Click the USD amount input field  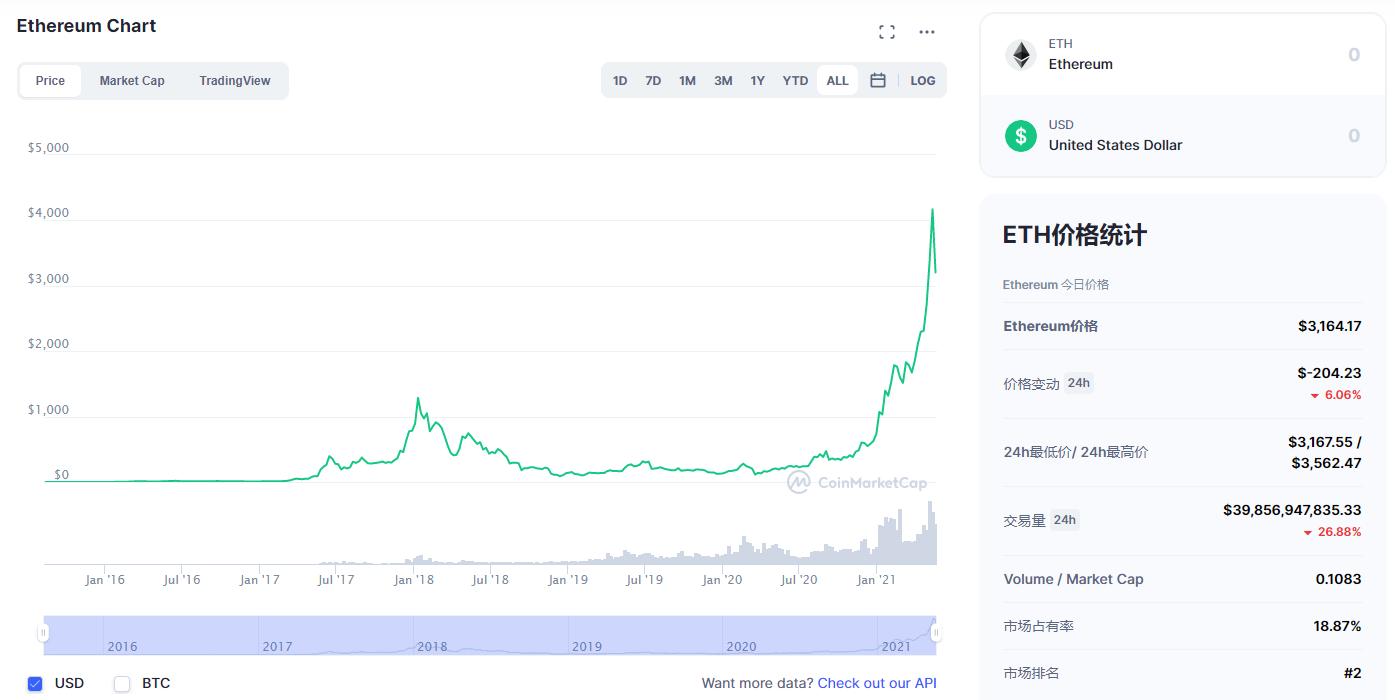click(x=1300, y=135)
